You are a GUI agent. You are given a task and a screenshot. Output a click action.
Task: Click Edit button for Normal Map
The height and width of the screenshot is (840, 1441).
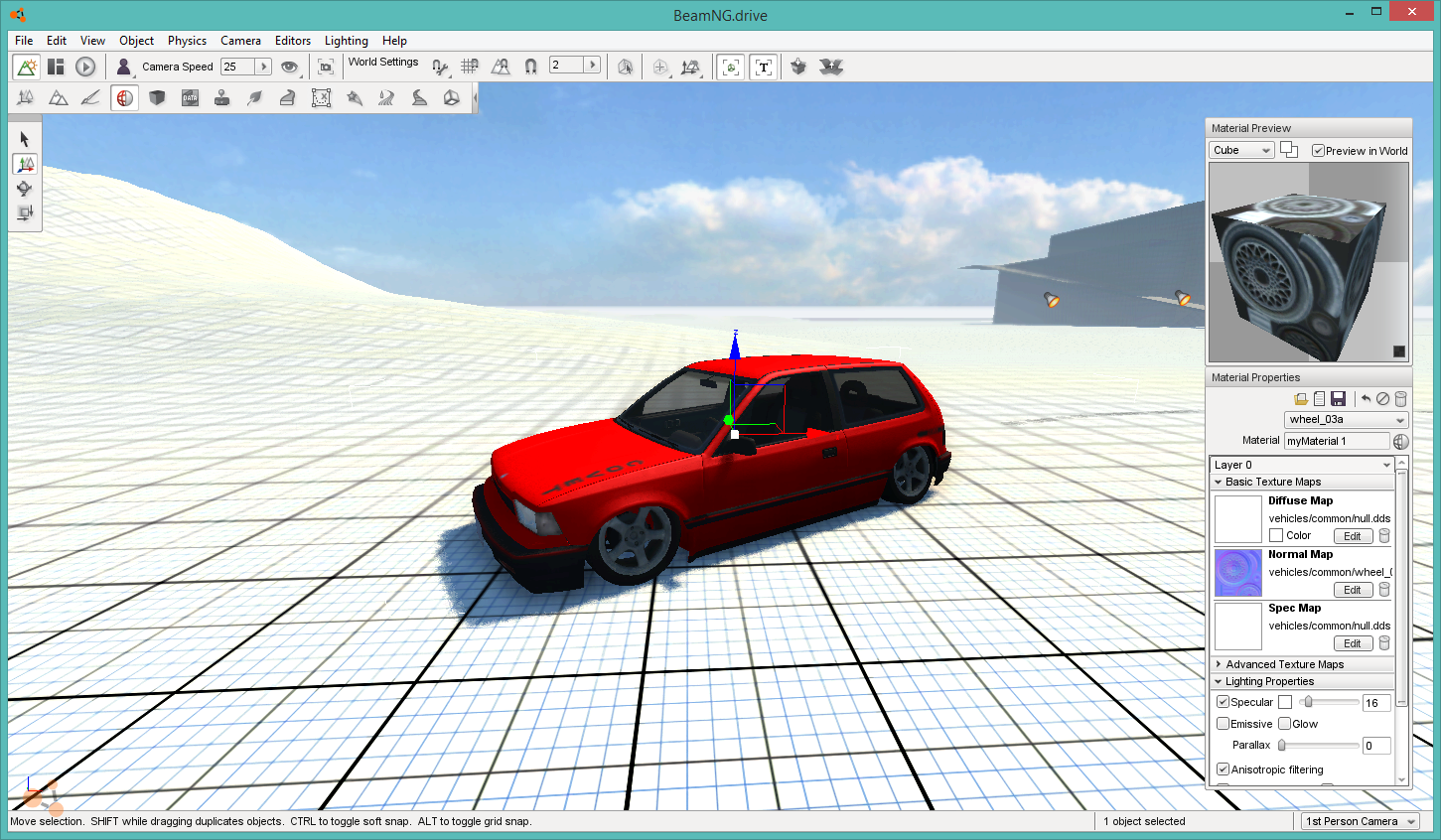tap(1353, 590)
